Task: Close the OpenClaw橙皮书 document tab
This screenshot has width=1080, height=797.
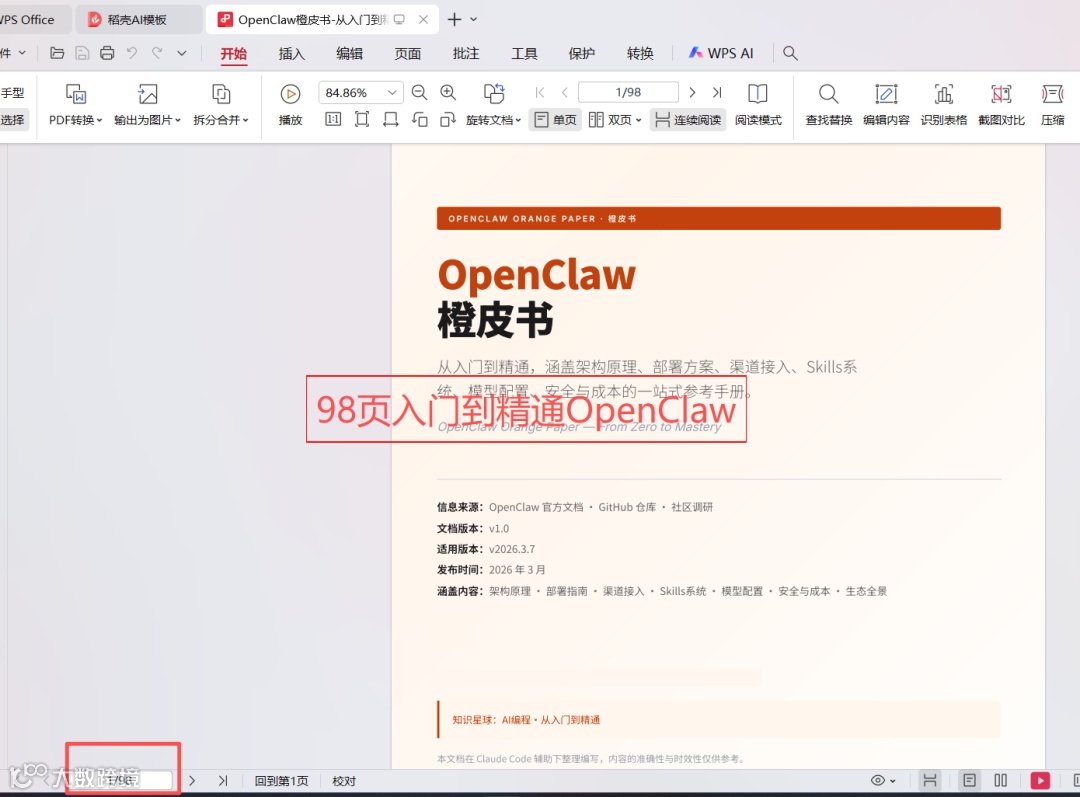Action: (x=424, y=19)
